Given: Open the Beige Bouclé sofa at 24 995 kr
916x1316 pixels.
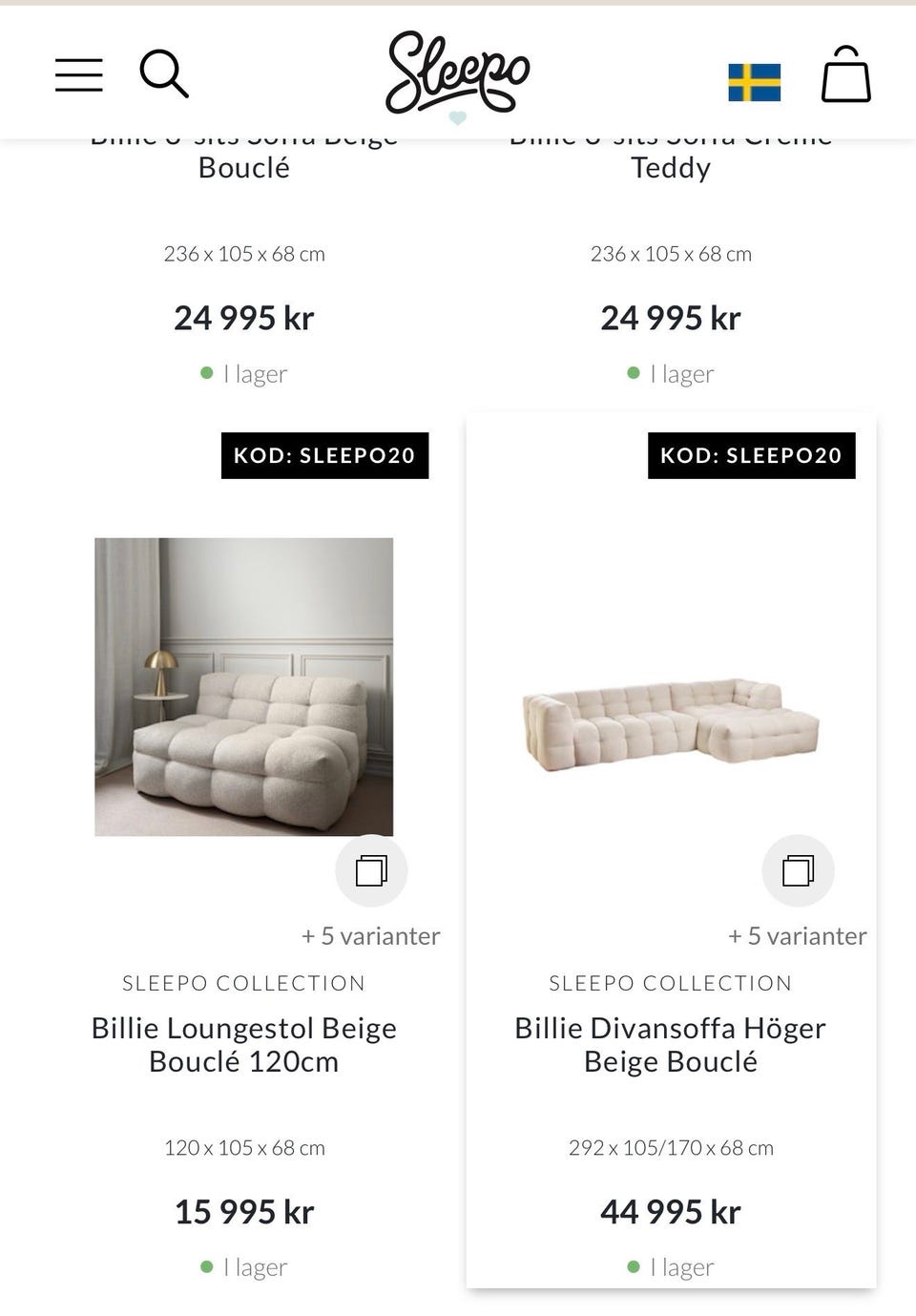Looking at the screenshot, I should (x=243, y=168).
